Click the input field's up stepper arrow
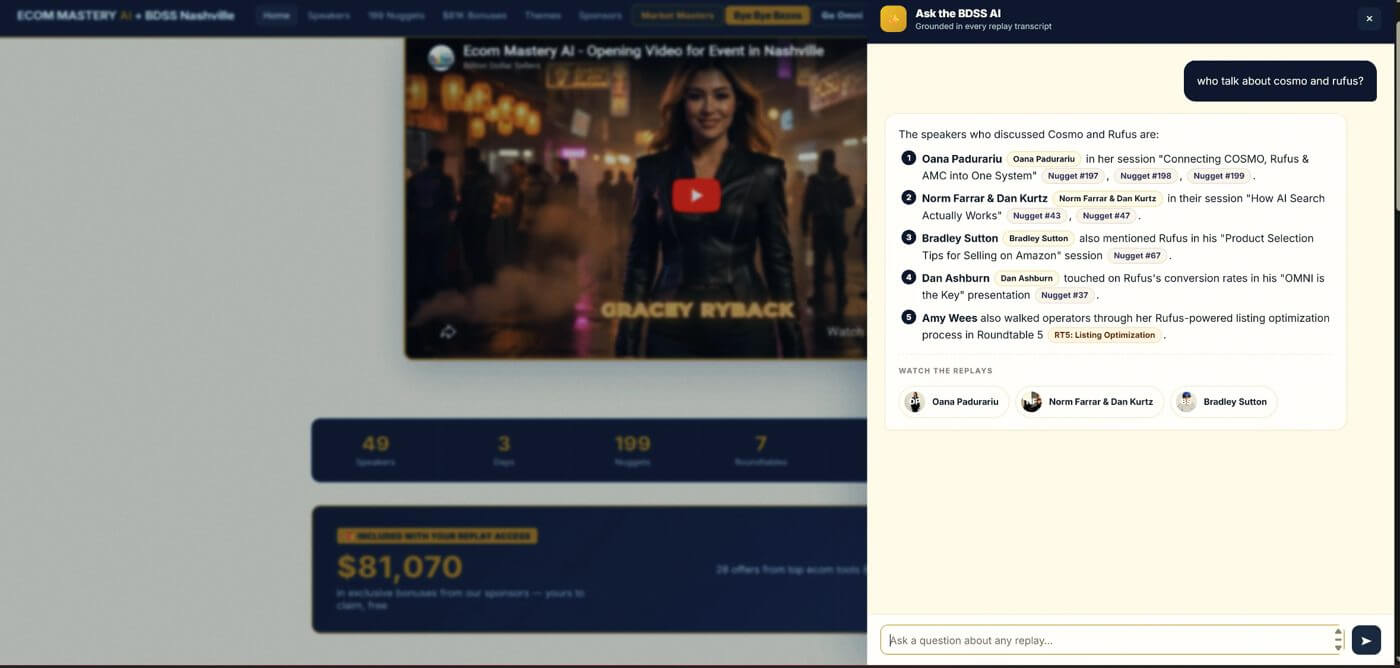 [1338, 633]
